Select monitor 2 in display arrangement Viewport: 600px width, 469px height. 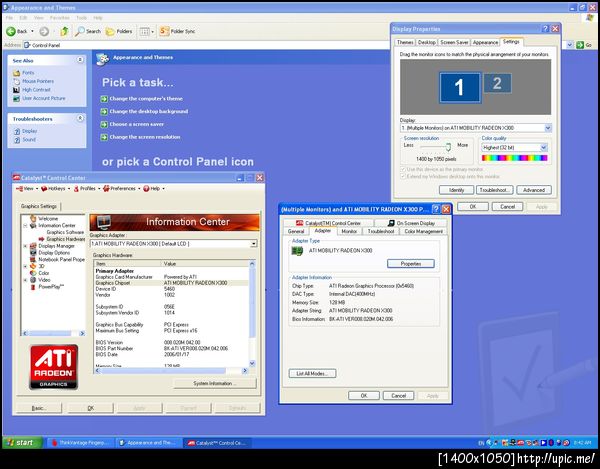pos(497,83)
